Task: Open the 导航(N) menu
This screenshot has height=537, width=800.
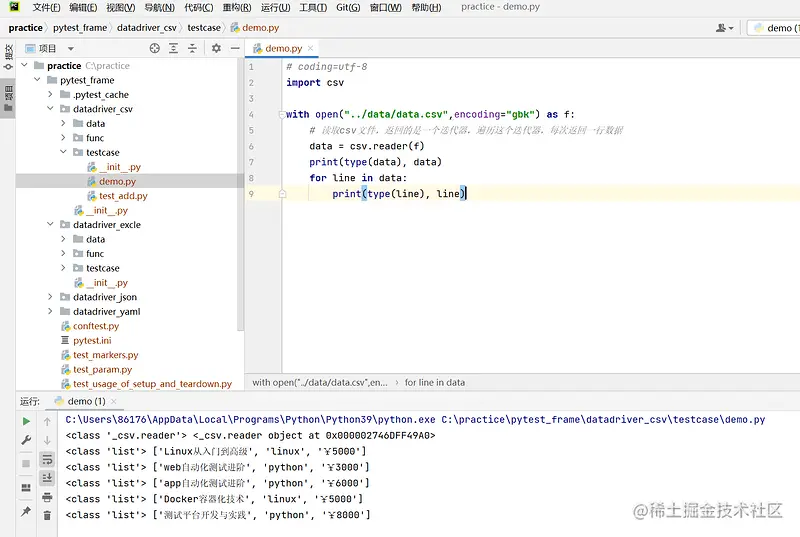Action: [159, 7]
